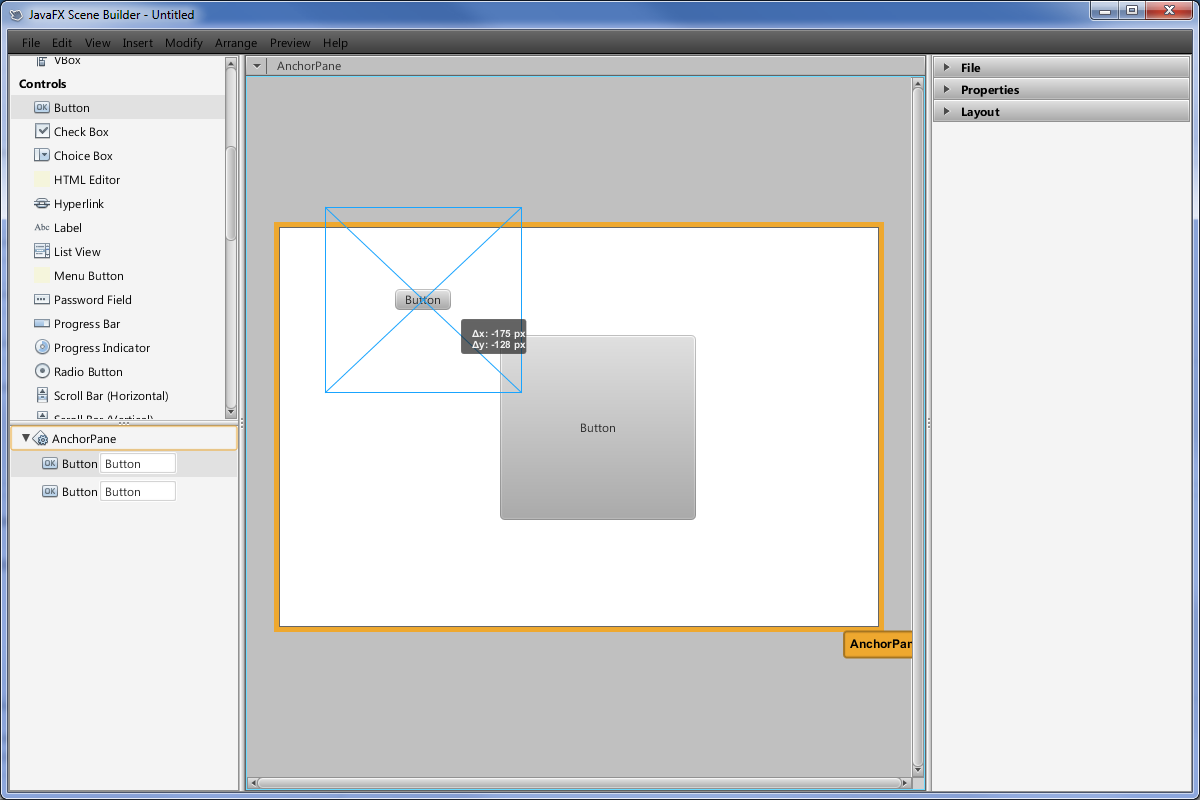Collapse the AnchorPane node in hierarchy

[x=26, y=438]
